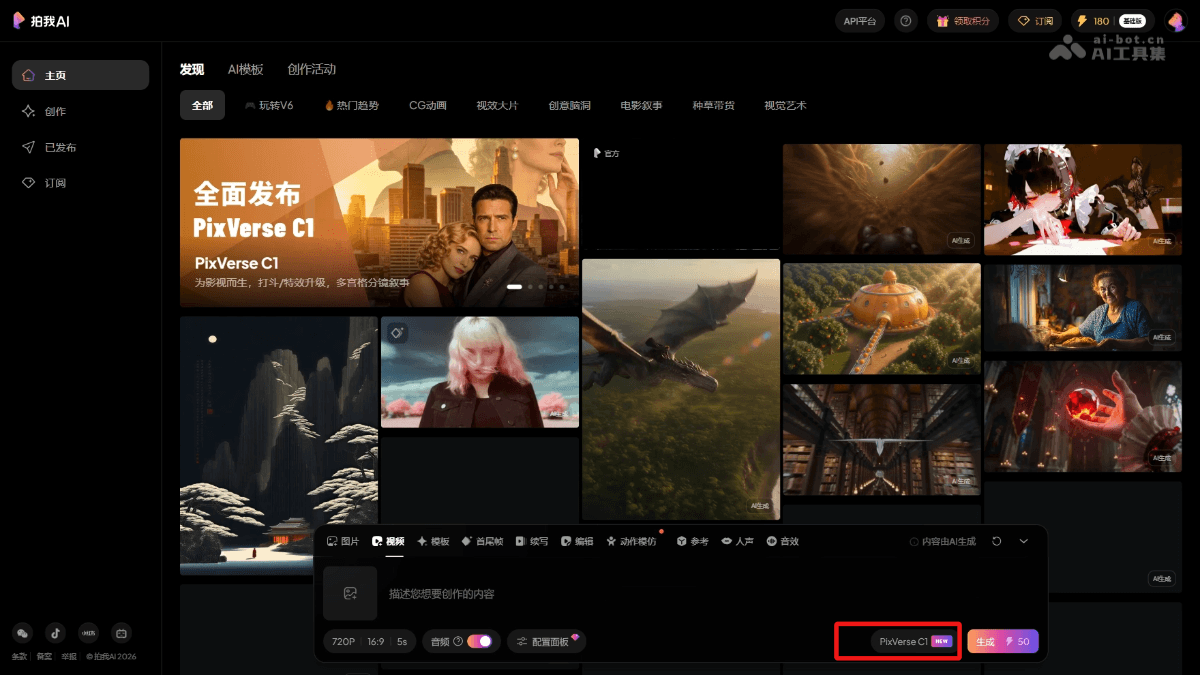Switch to the 发现 tab
The height and width of the screenshot is (675, 1200).
click(192, 69)
